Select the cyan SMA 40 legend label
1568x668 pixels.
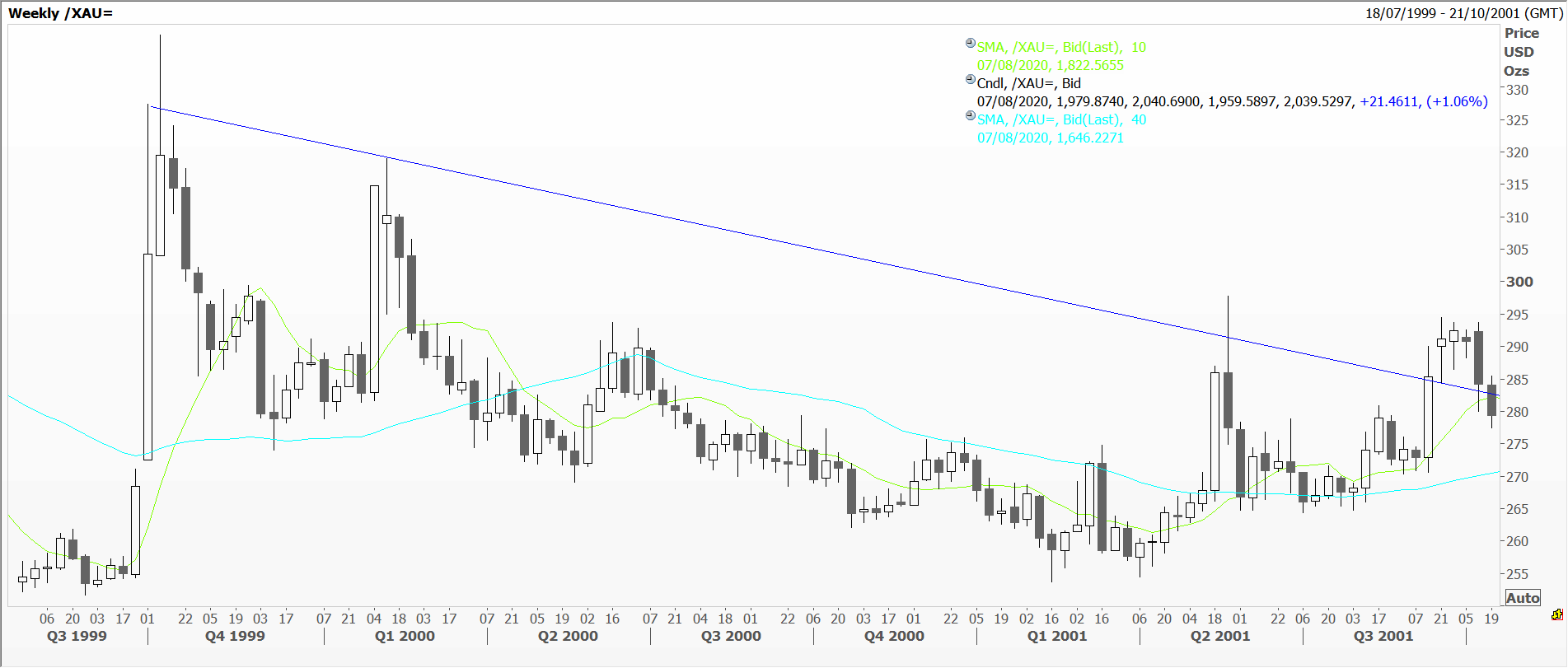[x=1061, y=120]
